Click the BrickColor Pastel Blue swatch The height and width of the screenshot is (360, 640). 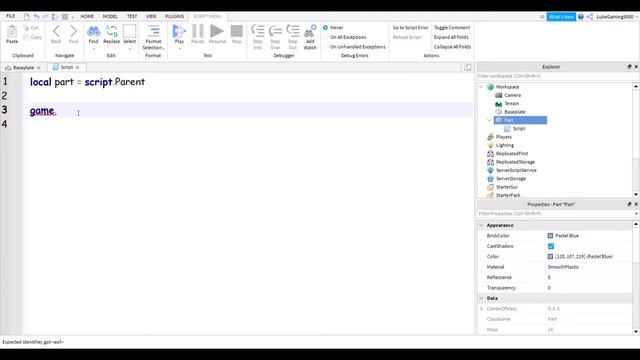[x=550, y=236]
